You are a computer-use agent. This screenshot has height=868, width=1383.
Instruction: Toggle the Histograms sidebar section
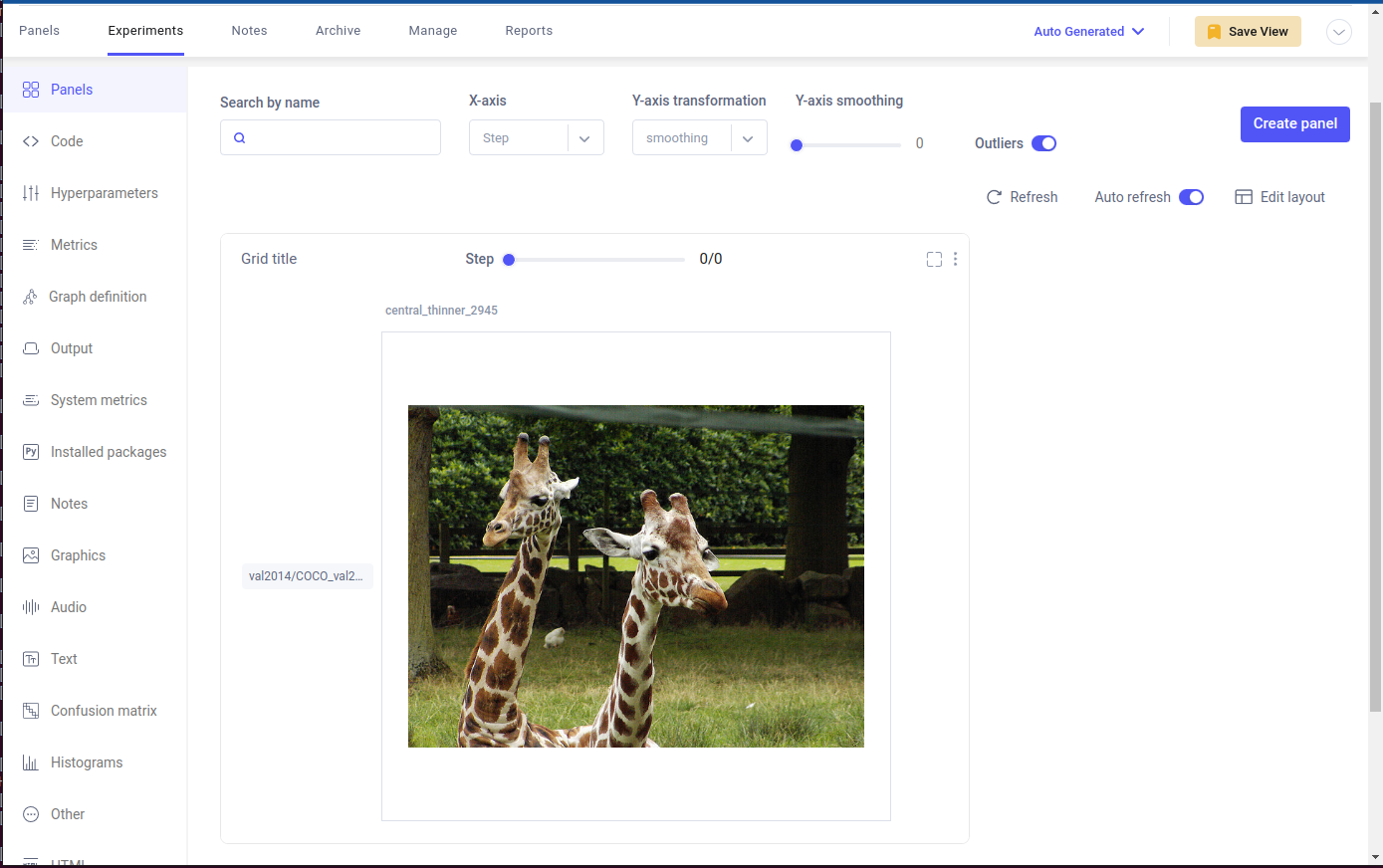point(87,761)
